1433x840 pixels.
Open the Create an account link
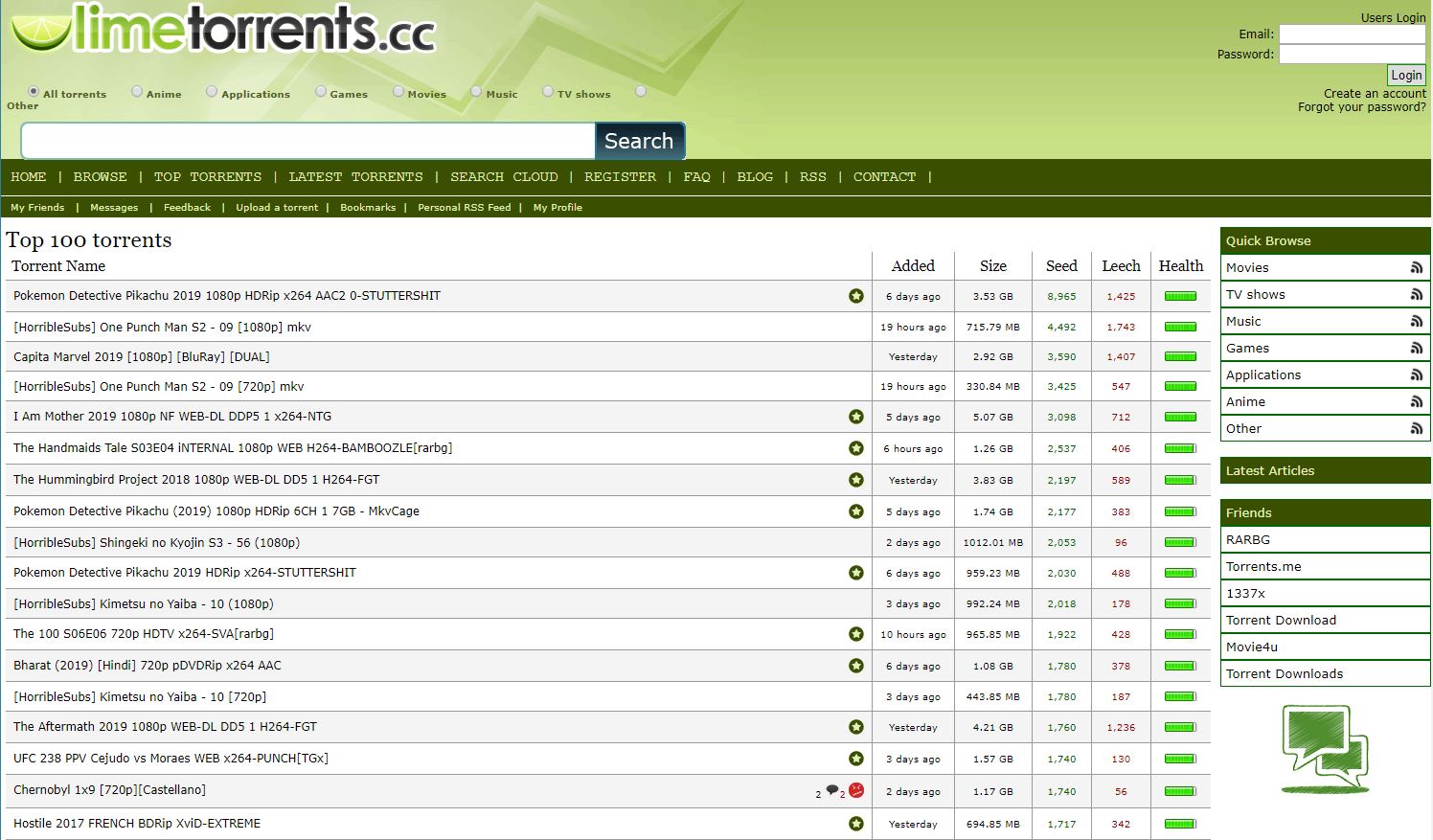tap(1375, 93)
